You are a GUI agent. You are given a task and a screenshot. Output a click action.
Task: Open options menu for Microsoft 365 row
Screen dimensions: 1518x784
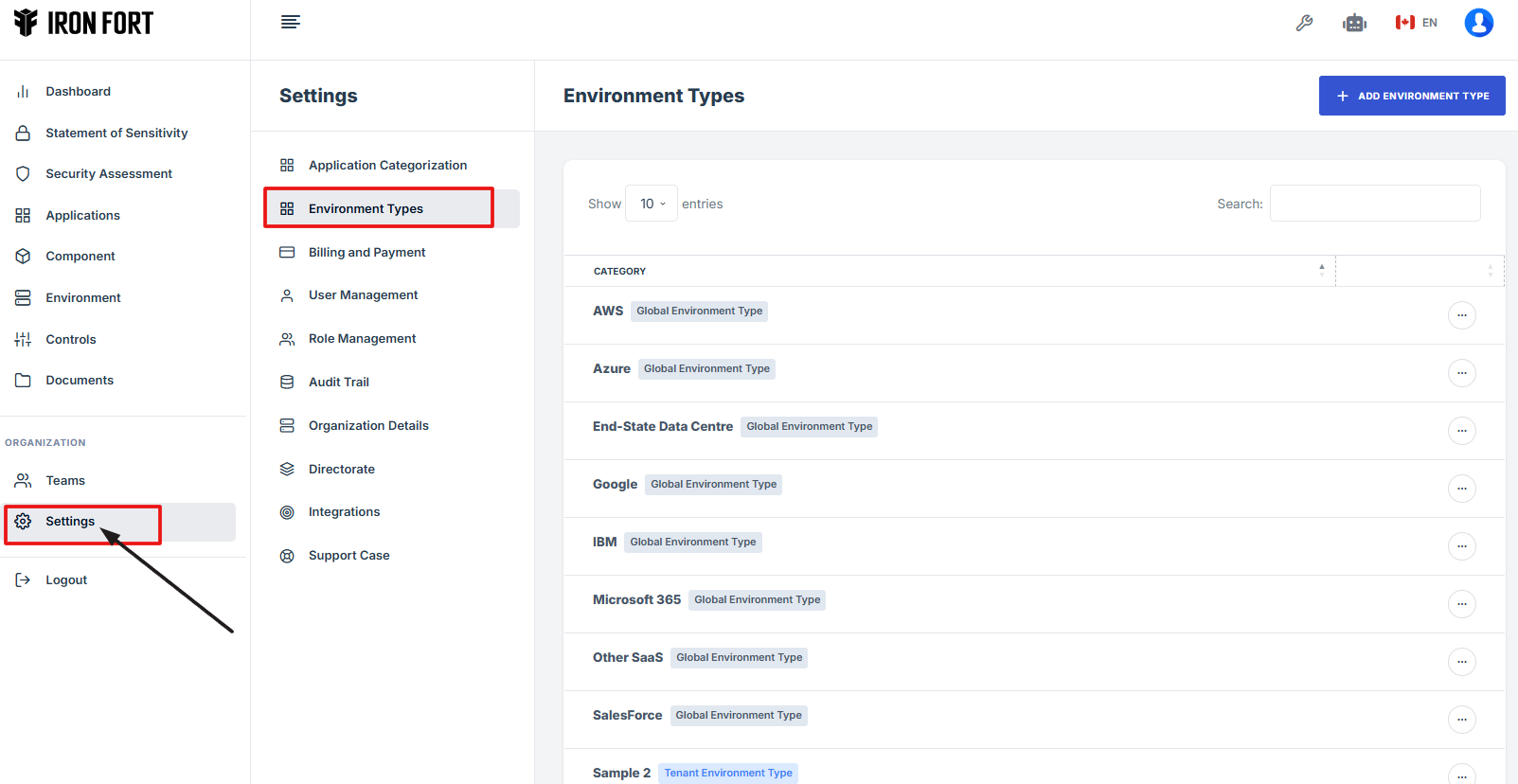1461,604
